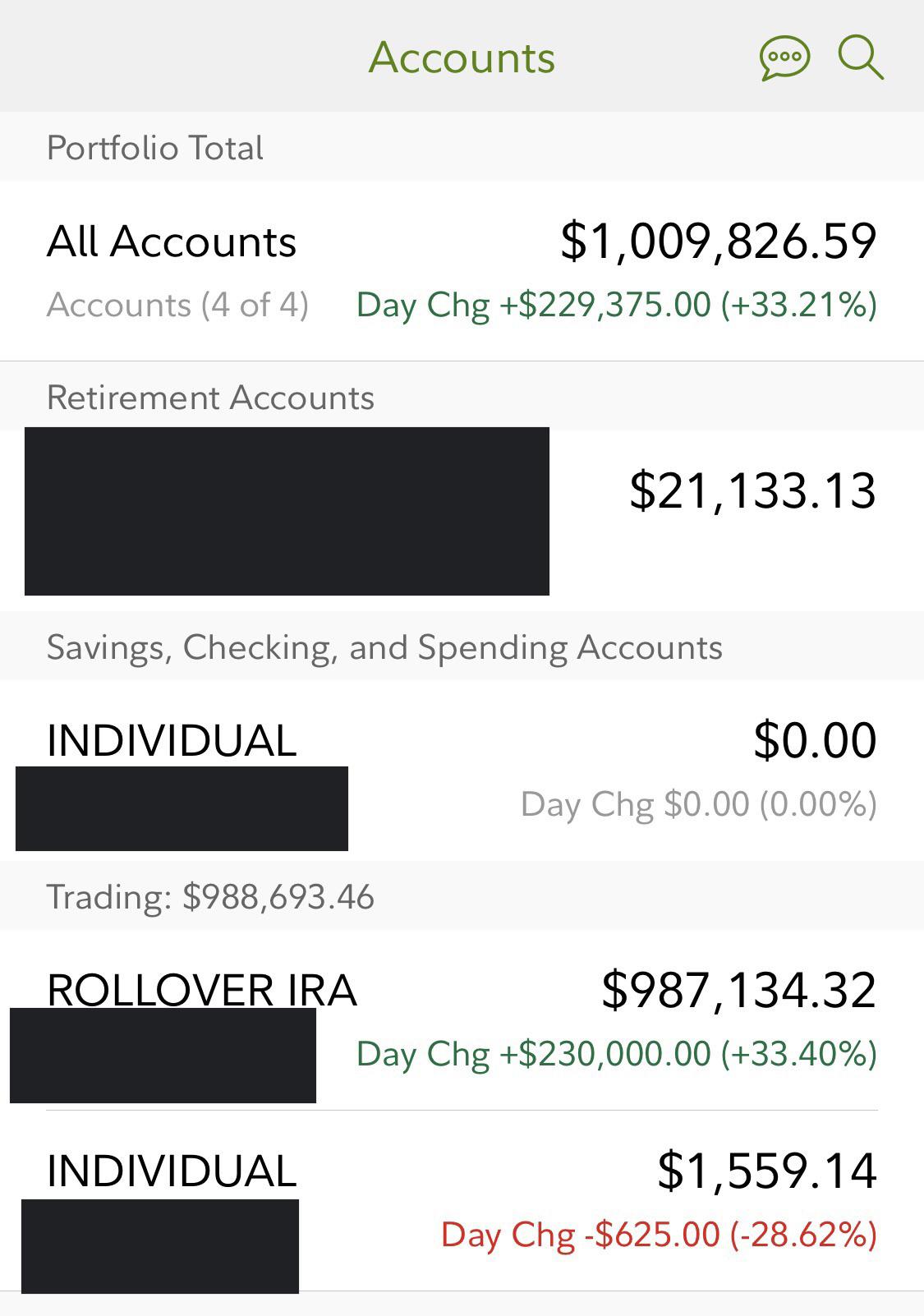Image resolution: width=924 pixels, height=1316 pixels.
Task: Open the ROLLOVER IRA account
Action: (202, 989)
